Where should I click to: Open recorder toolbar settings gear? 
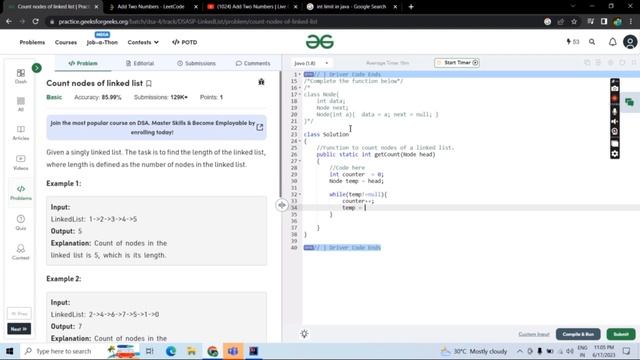(x=615, y=154)
